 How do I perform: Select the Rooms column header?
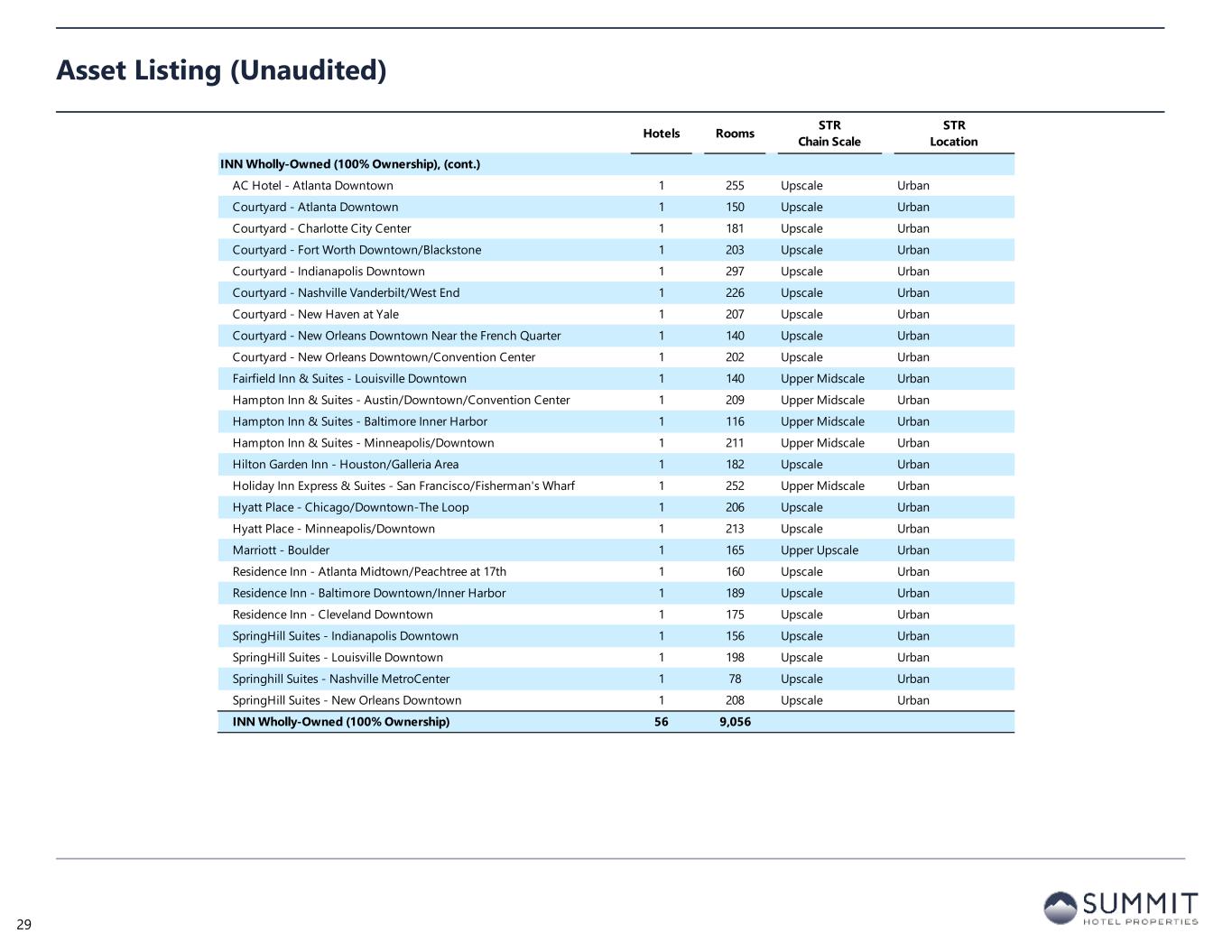click(x=735, y=134)
